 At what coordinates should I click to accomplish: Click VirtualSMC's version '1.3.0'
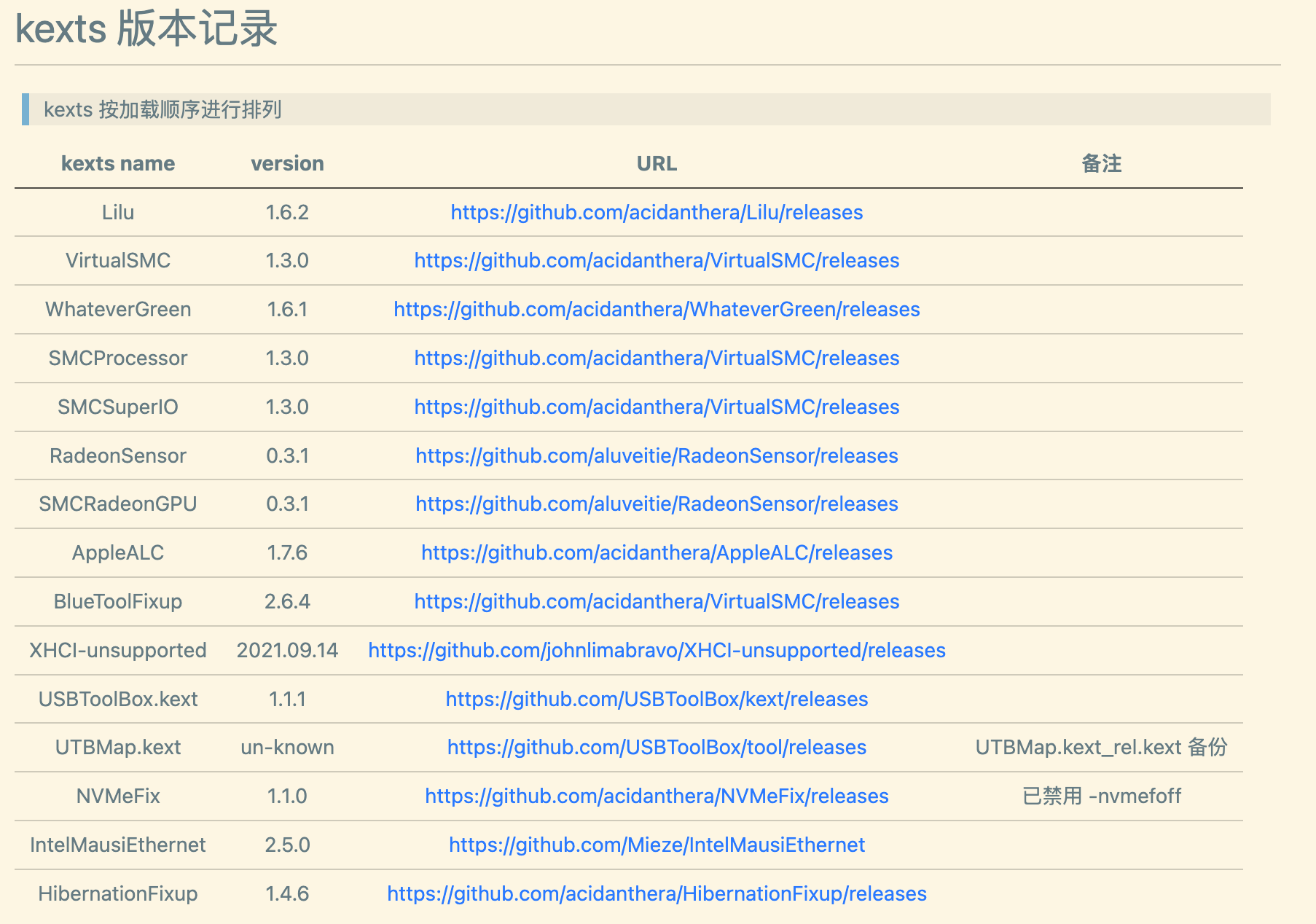[287, 260]
